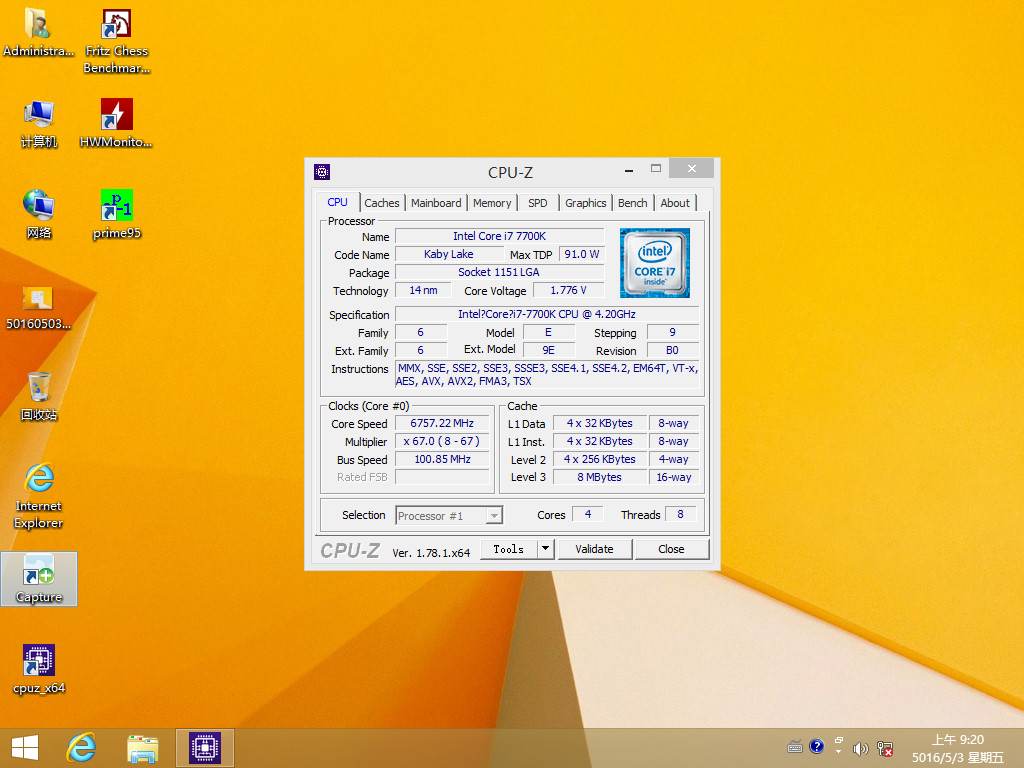Switch to the Mainboard tab
1024x768 pixels.
click(436, 203)
